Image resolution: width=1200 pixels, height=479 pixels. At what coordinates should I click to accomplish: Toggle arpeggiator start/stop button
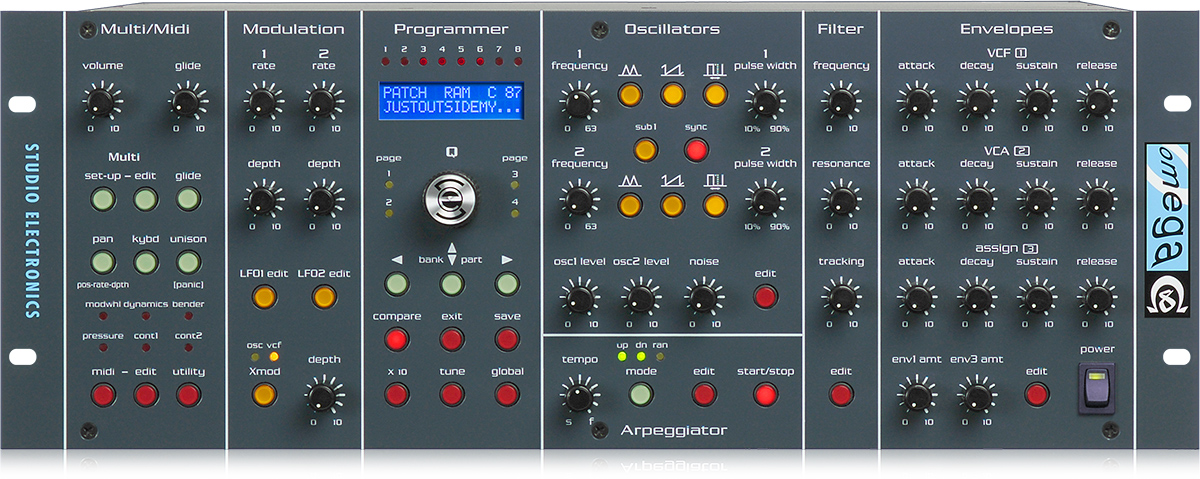coord(765,394)
